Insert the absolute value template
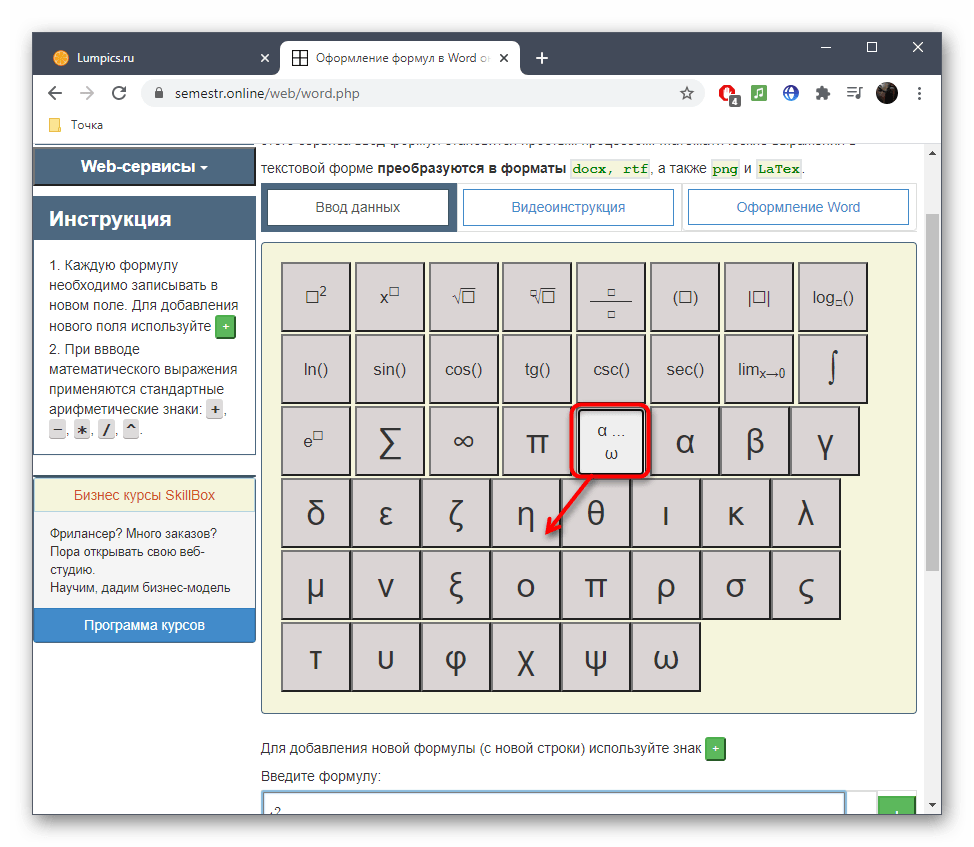 point(758,297)
